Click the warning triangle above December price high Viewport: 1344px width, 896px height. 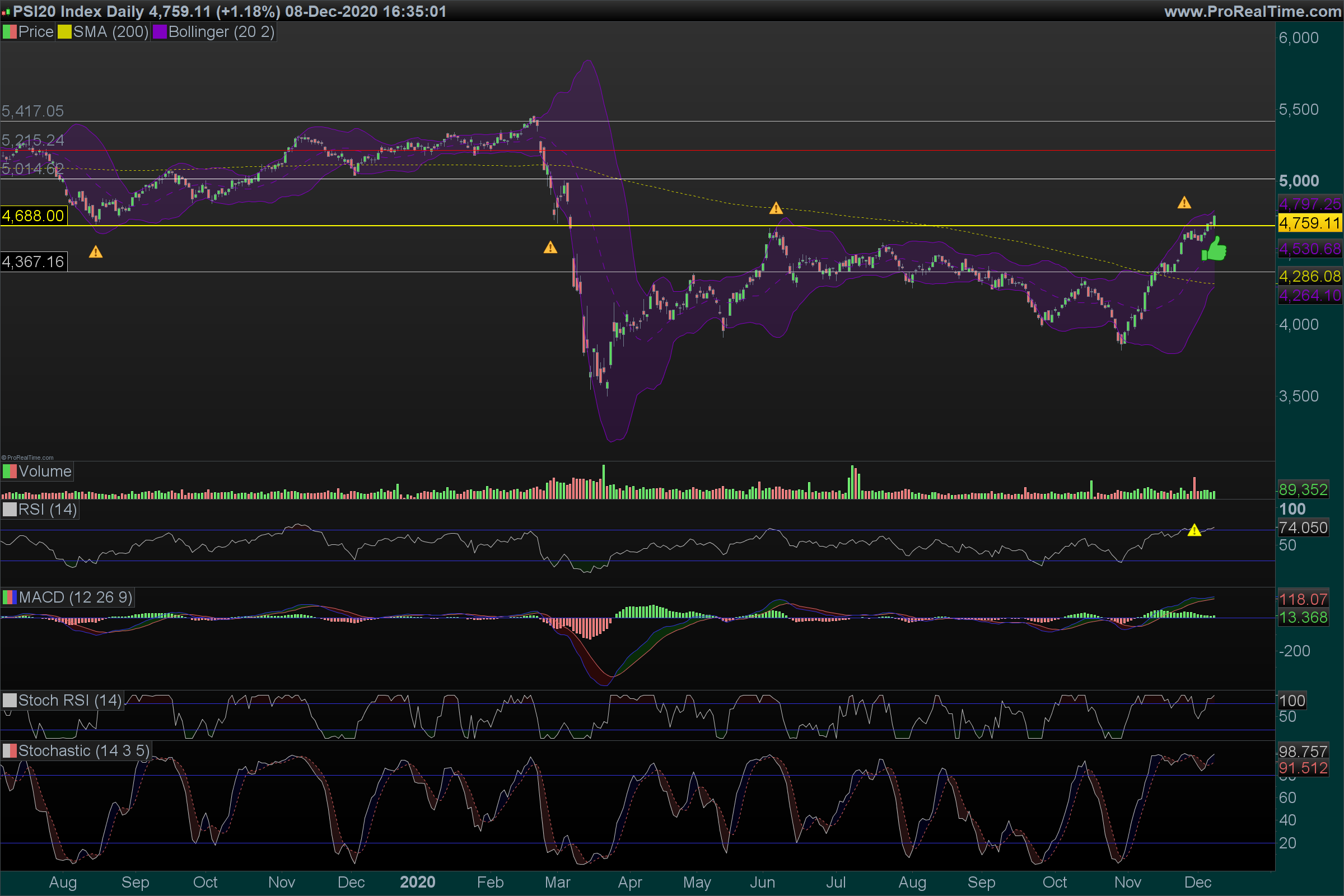(1184, 202)
